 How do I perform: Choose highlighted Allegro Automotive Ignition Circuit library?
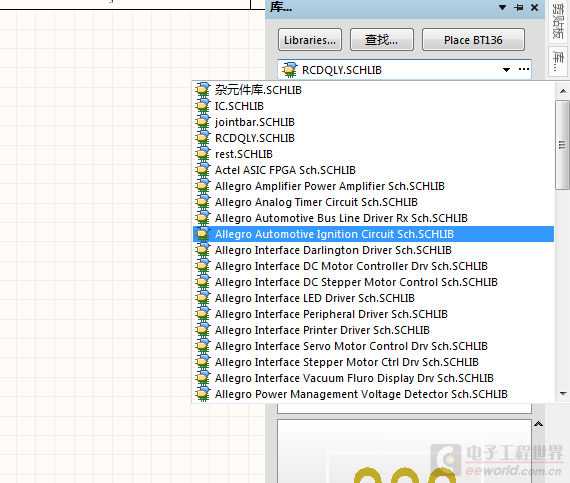pyautogui.click(x=373, y=234)
